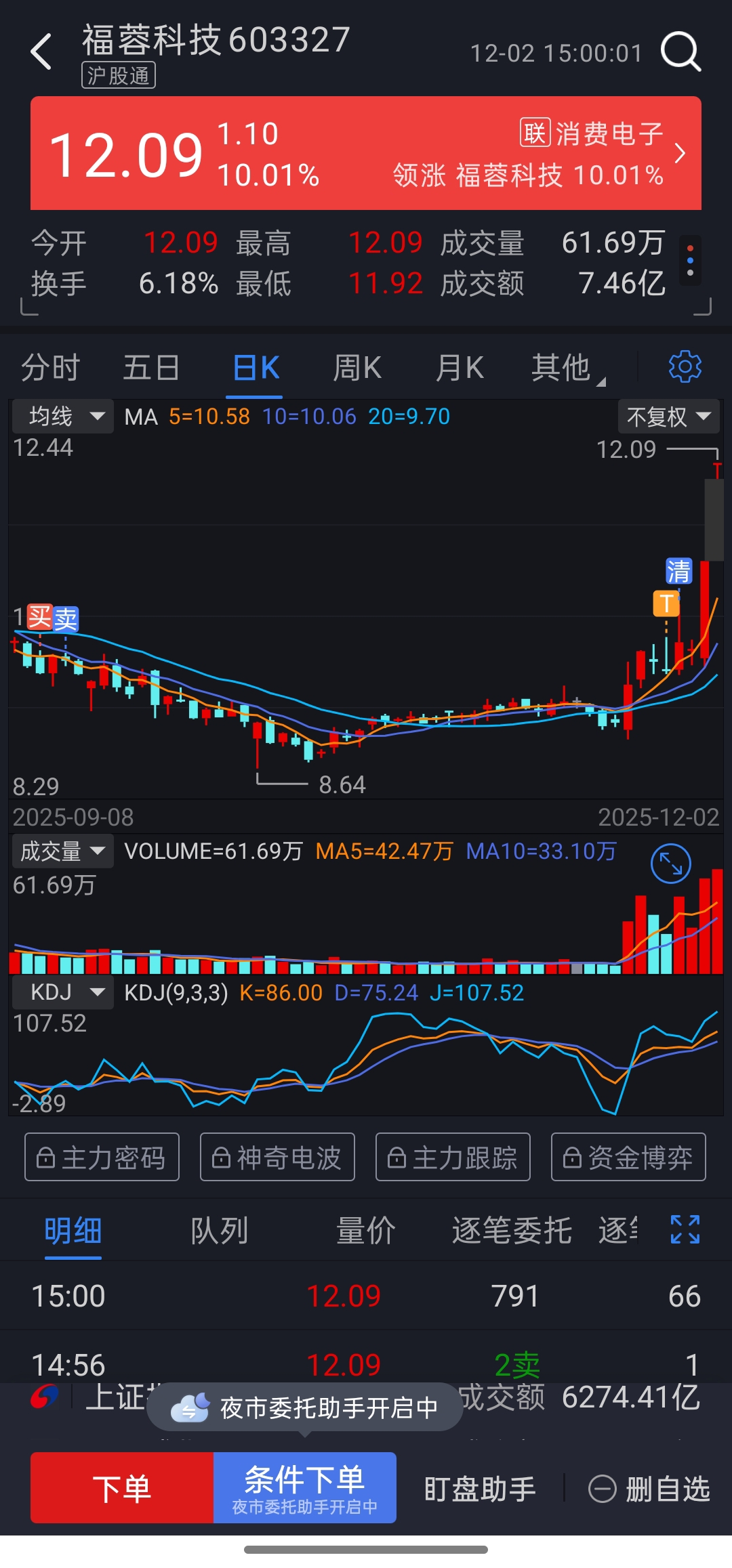The width and height of the screenshot is (732, 1568).
Task: Switch to 五日 tab
Action: 151,368
